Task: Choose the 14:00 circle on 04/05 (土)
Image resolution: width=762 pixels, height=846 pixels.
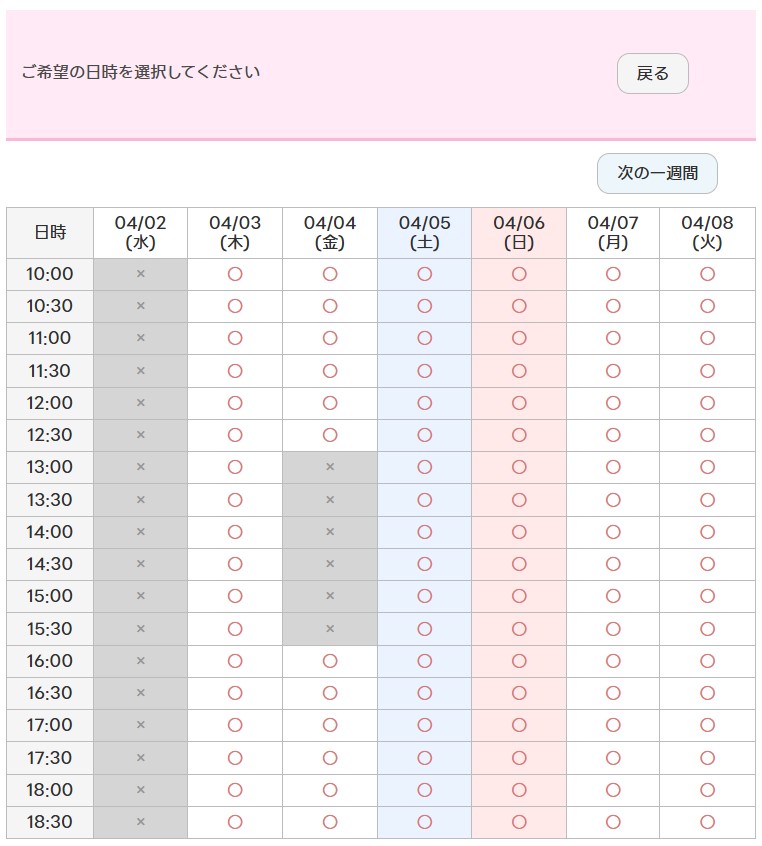Action: (425, 531)
